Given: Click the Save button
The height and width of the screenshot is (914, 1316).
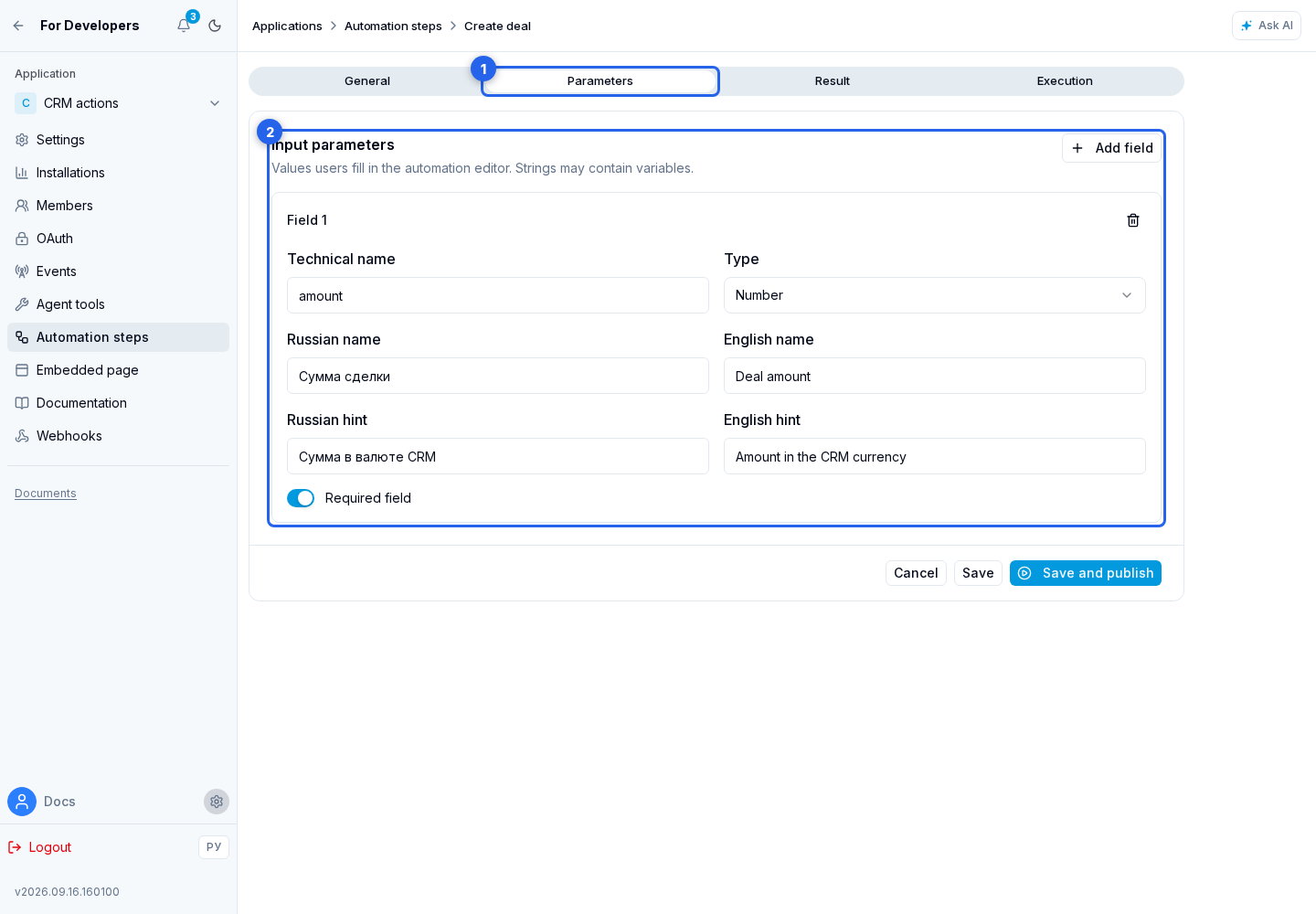Looking at the screenshot, I should coord(978,573).
